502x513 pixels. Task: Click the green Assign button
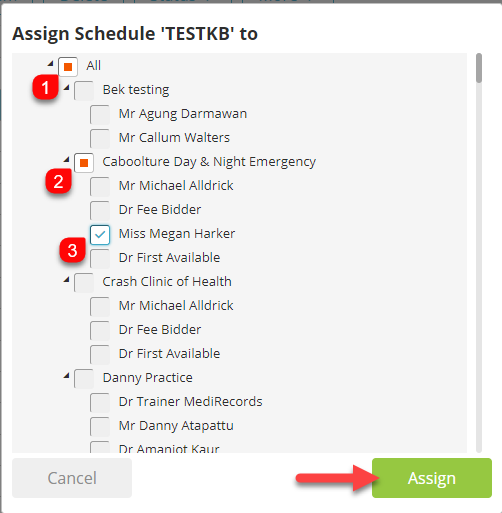click(x=432, y=478)
